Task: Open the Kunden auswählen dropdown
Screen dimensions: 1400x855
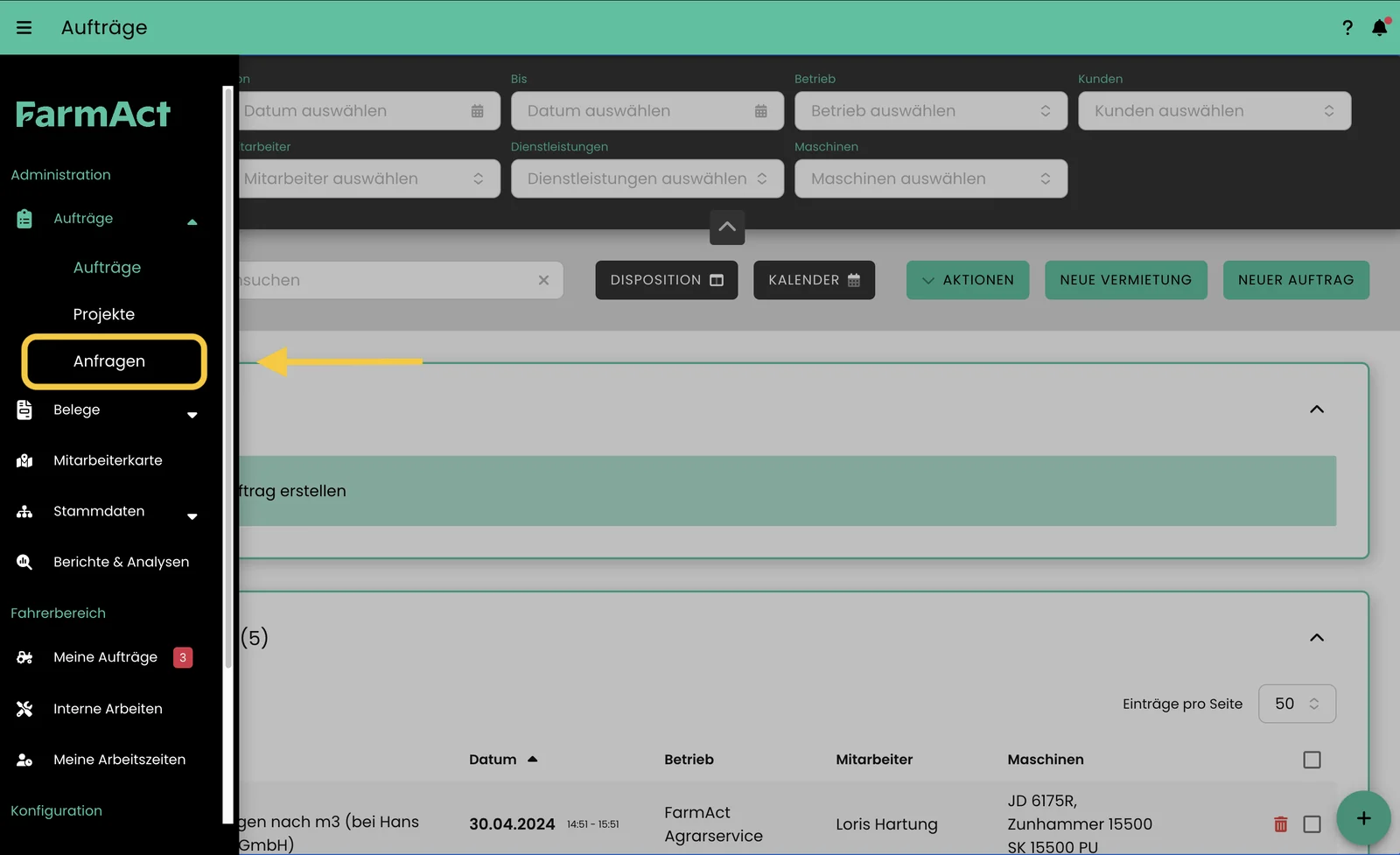Action: 1214,111
